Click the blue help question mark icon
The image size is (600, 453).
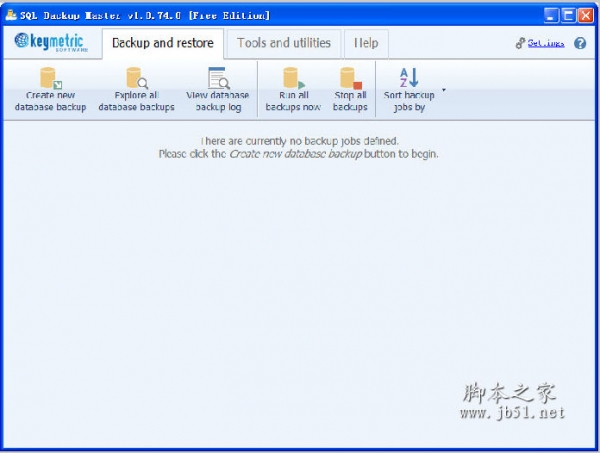[580, 43]
